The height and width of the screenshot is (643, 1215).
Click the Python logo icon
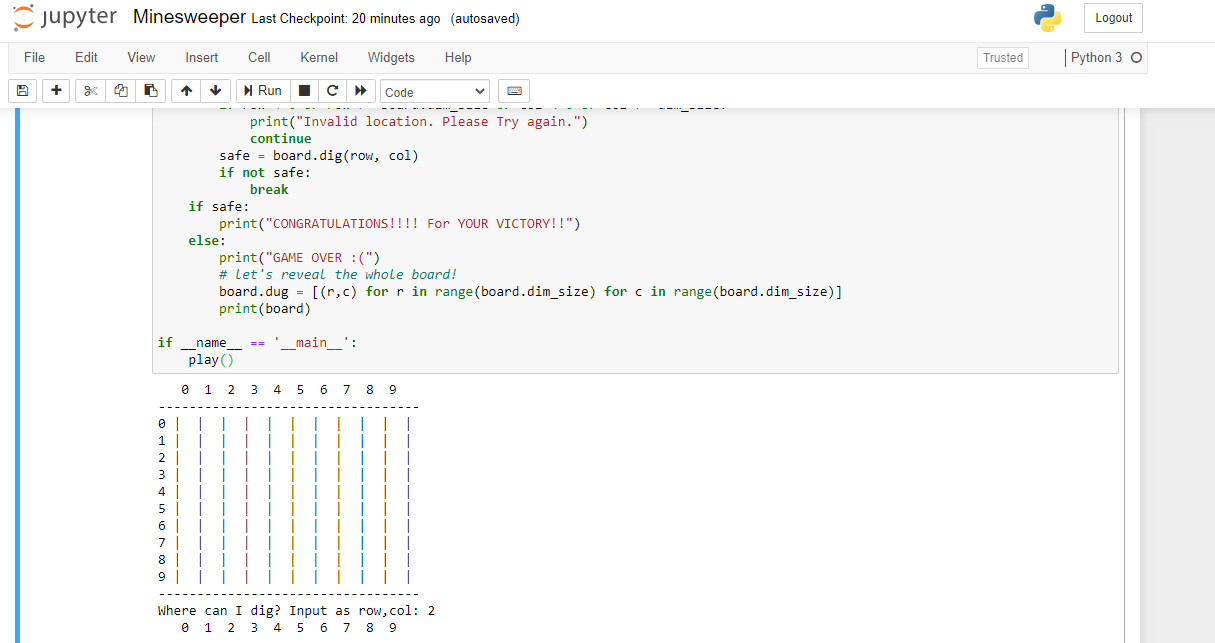[1047, 18]
